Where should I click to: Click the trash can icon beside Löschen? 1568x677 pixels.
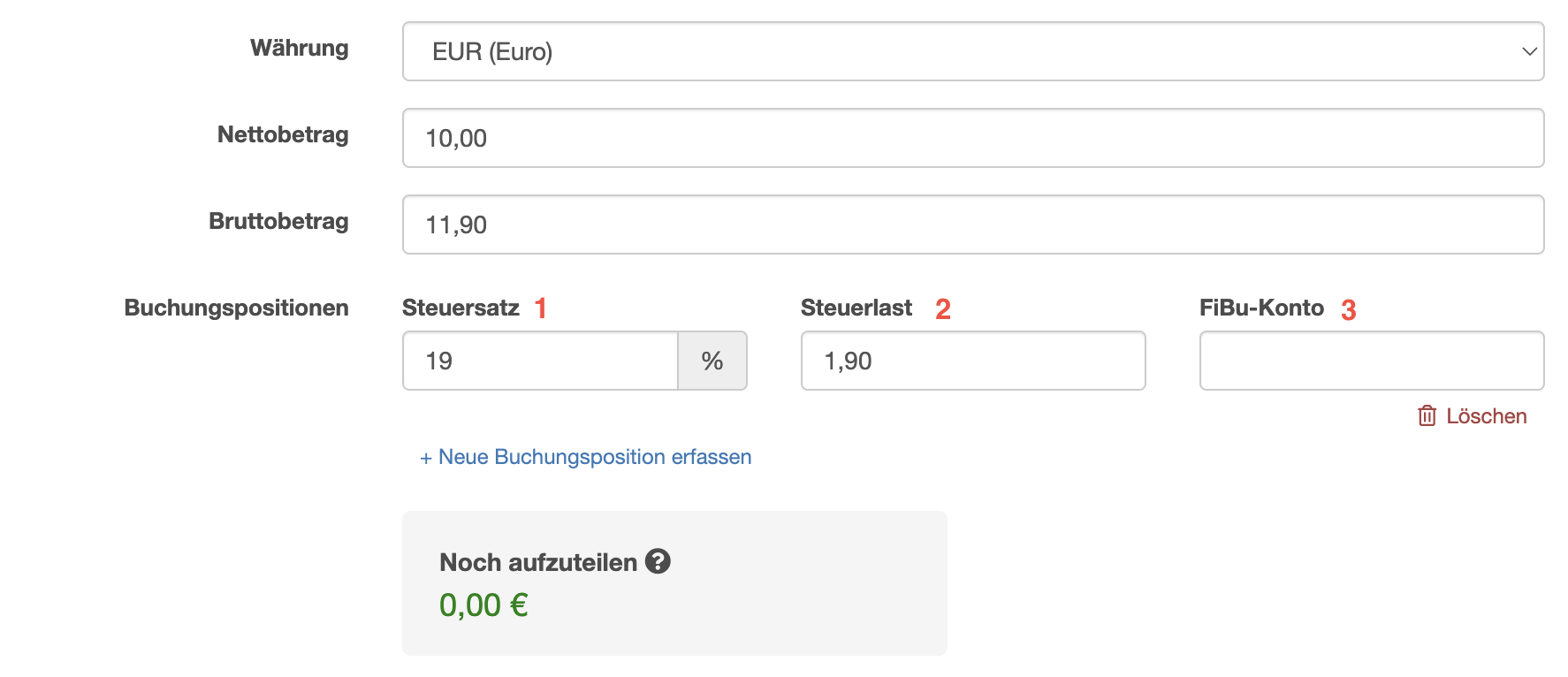tap(1427, 415)
